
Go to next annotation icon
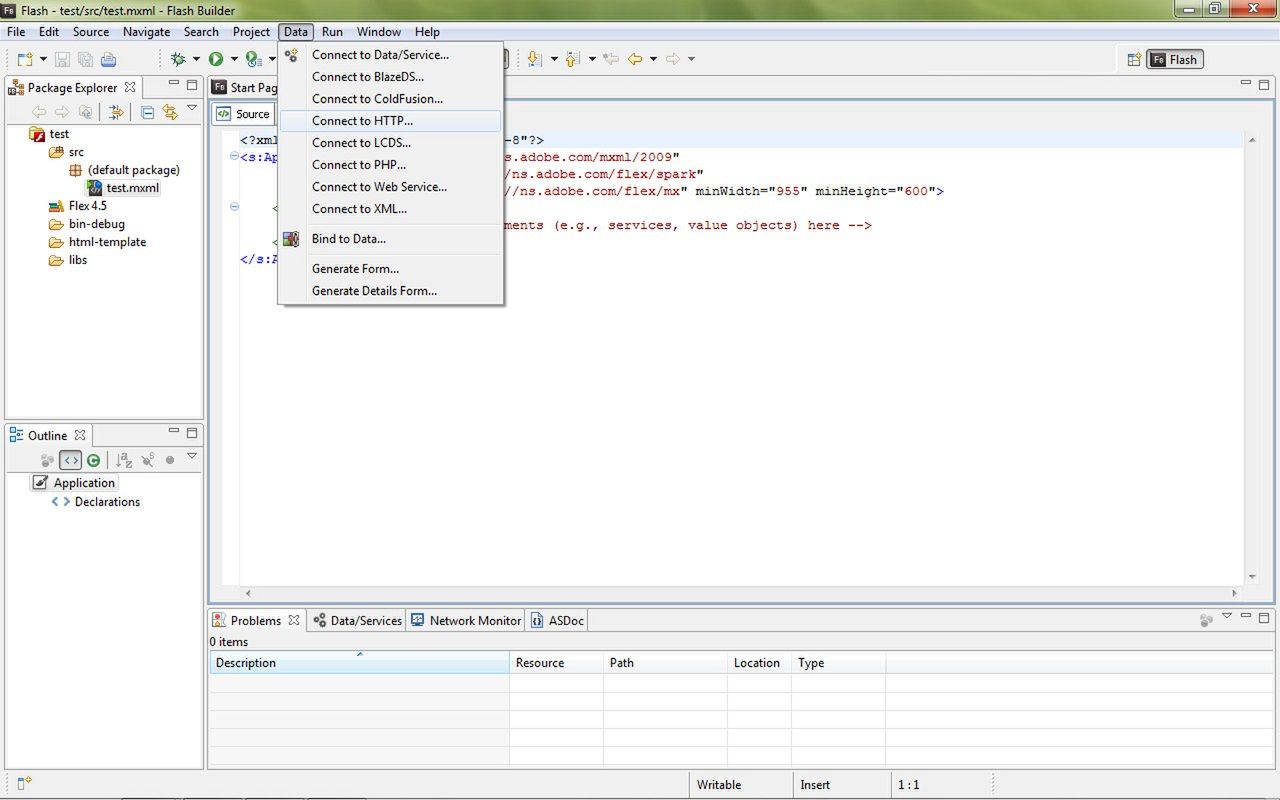click(535, 59)
